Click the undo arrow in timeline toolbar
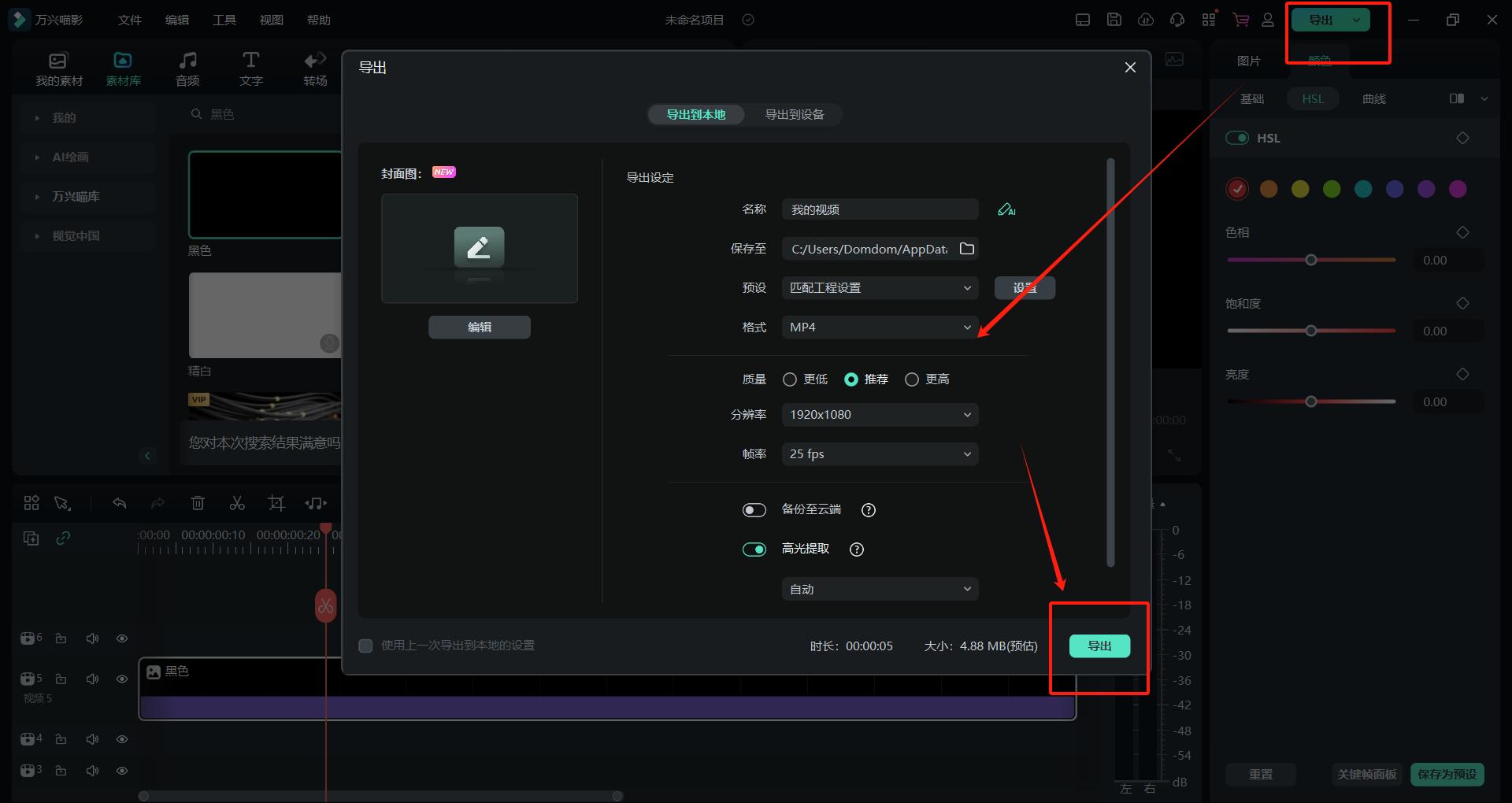 (120, 503)
